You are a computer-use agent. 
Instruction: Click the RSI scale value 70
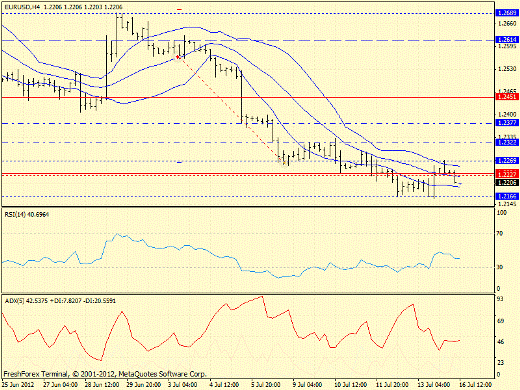[x=500, y=234]
